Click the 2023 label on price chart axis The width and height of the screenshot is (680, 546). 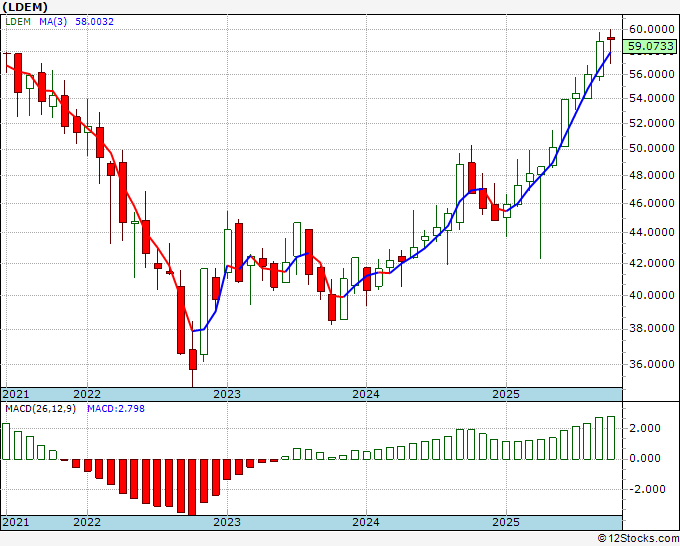point(227,394)
